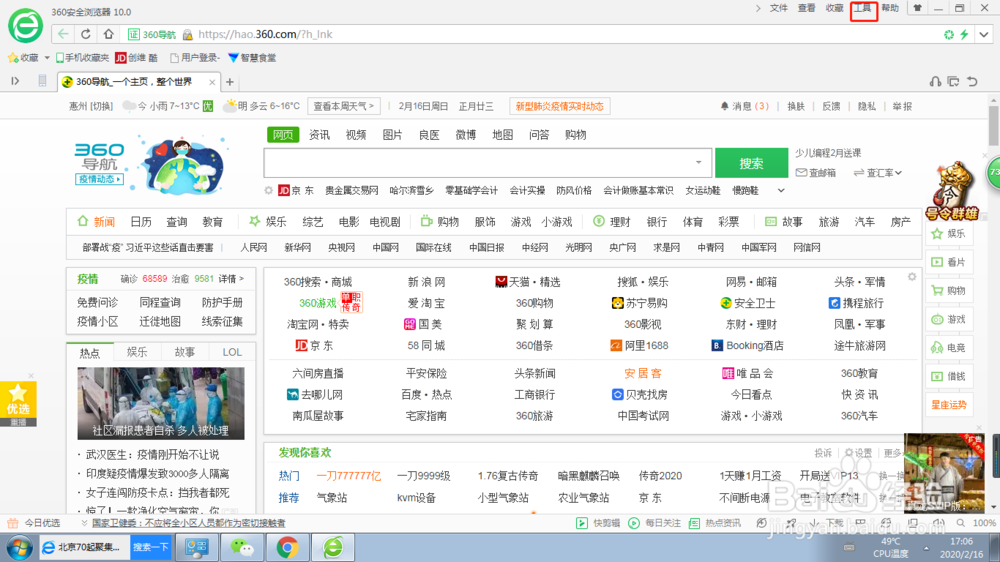
Task: Click the page vertical scrollbar
Action: pos(994,125)
